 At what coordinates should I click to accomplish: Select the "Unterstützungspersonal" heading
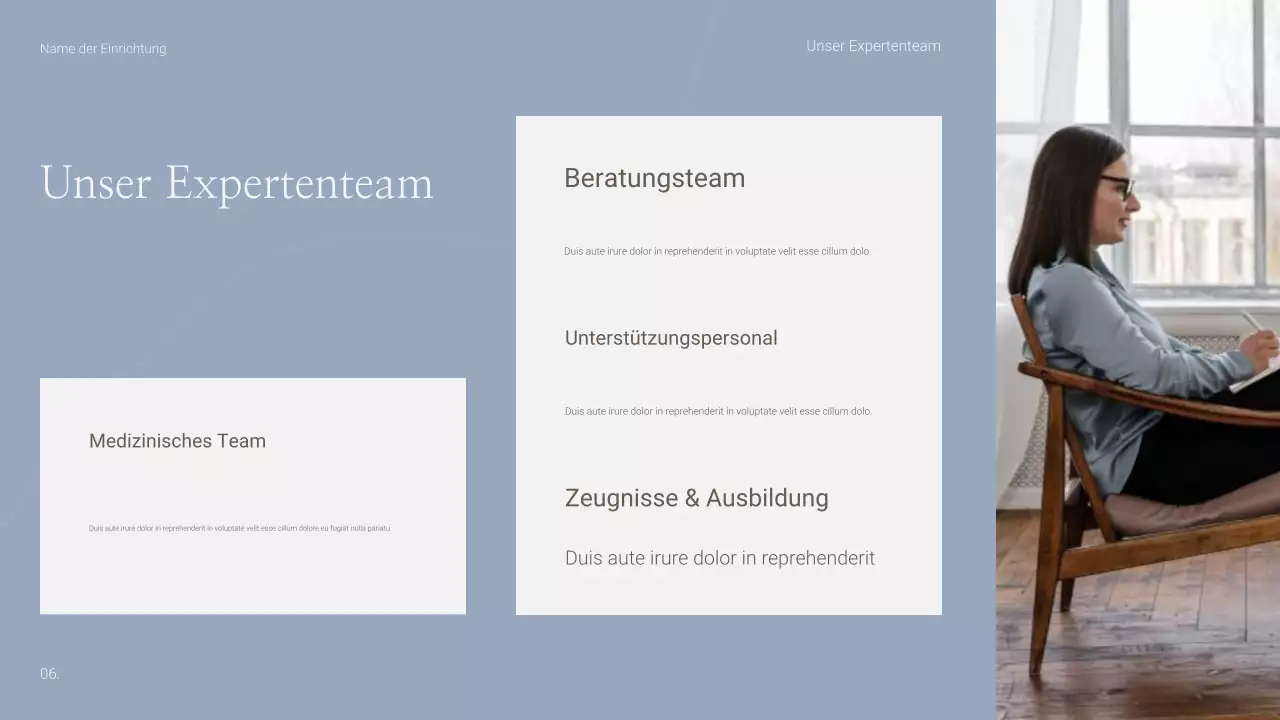click(x=671, y=338)
